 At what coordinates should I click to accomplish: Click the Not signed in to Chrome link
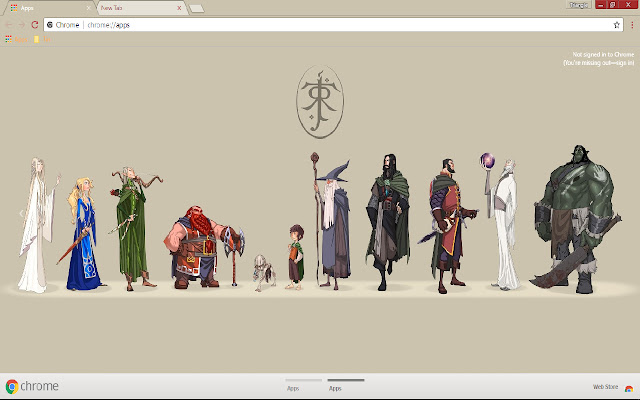599,58
